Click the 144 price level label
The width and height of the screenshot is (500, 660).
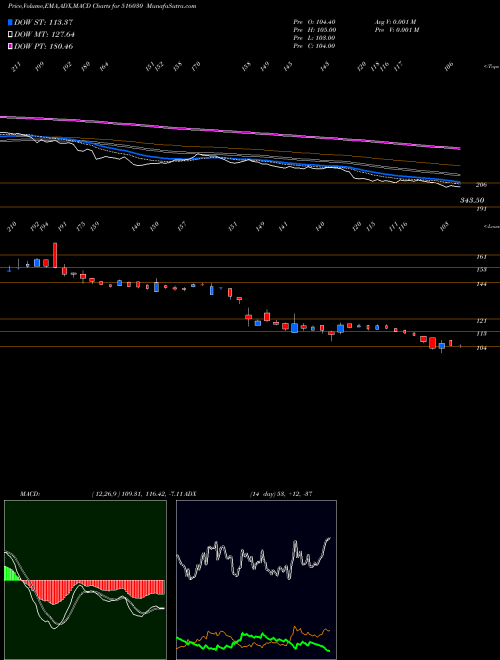[481, 284]
